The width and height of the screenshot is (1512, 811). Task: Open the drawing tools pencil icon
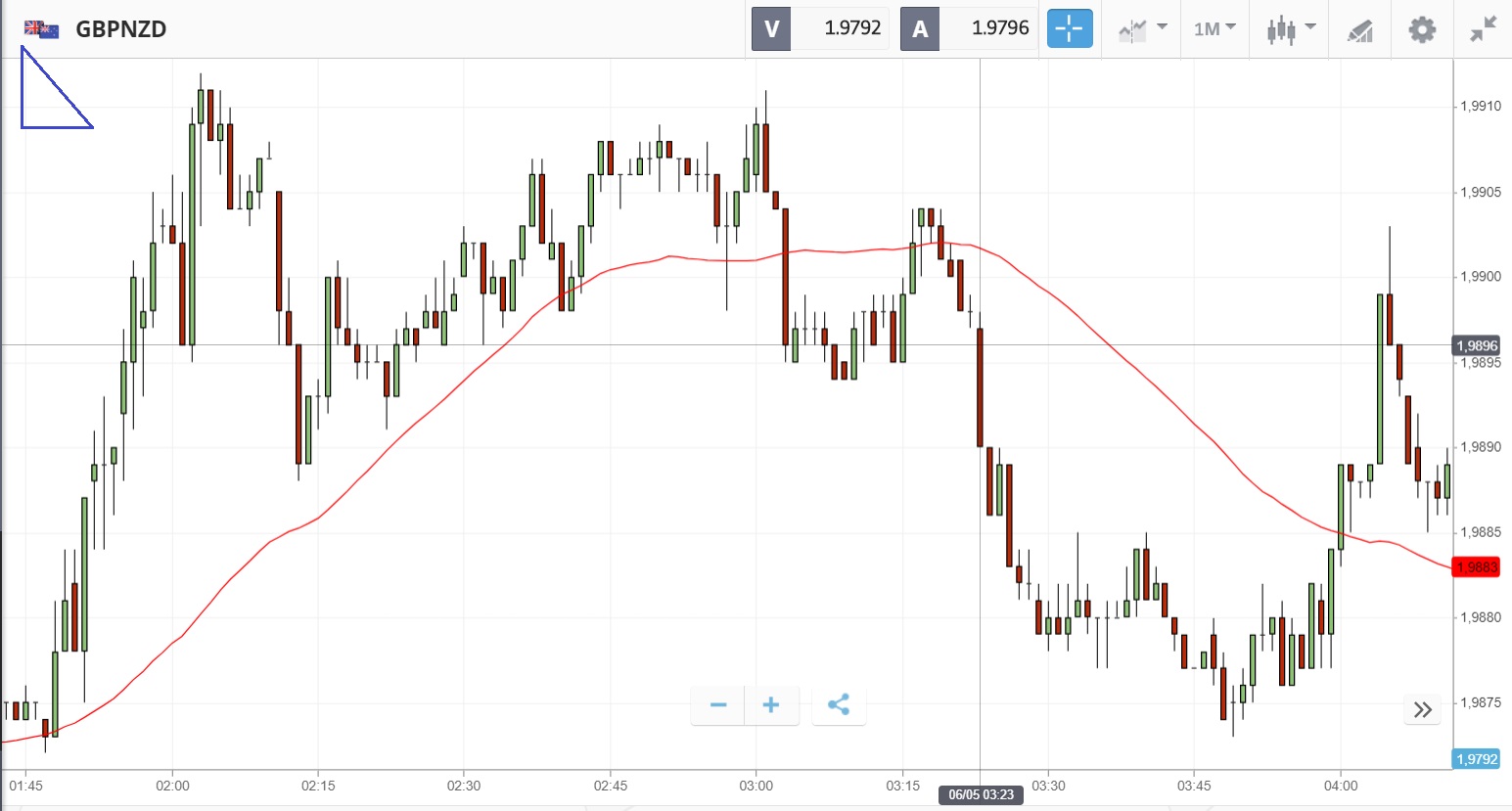point(1359,30)
